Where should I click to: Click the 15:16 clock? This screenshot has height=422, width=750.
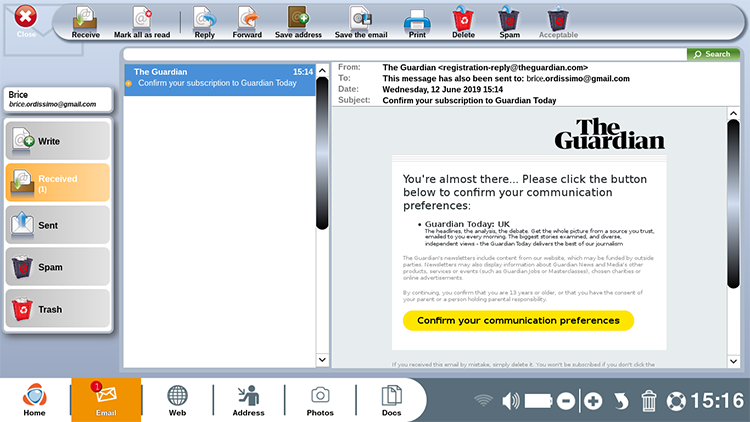[x=717, y=401]
